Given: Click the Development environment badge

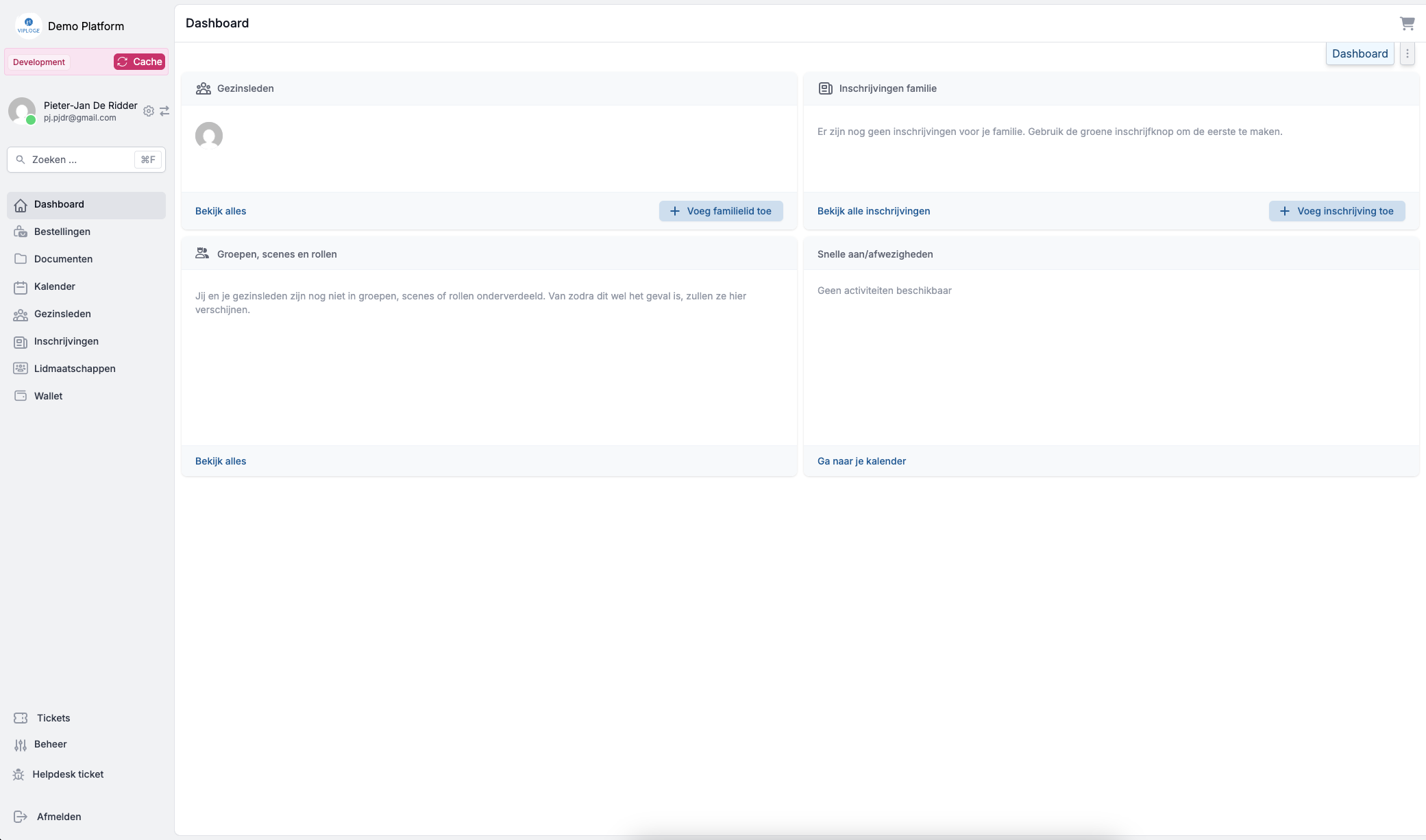Looking at the screenshot, I should pyautogui.click(x=39, y=62).
